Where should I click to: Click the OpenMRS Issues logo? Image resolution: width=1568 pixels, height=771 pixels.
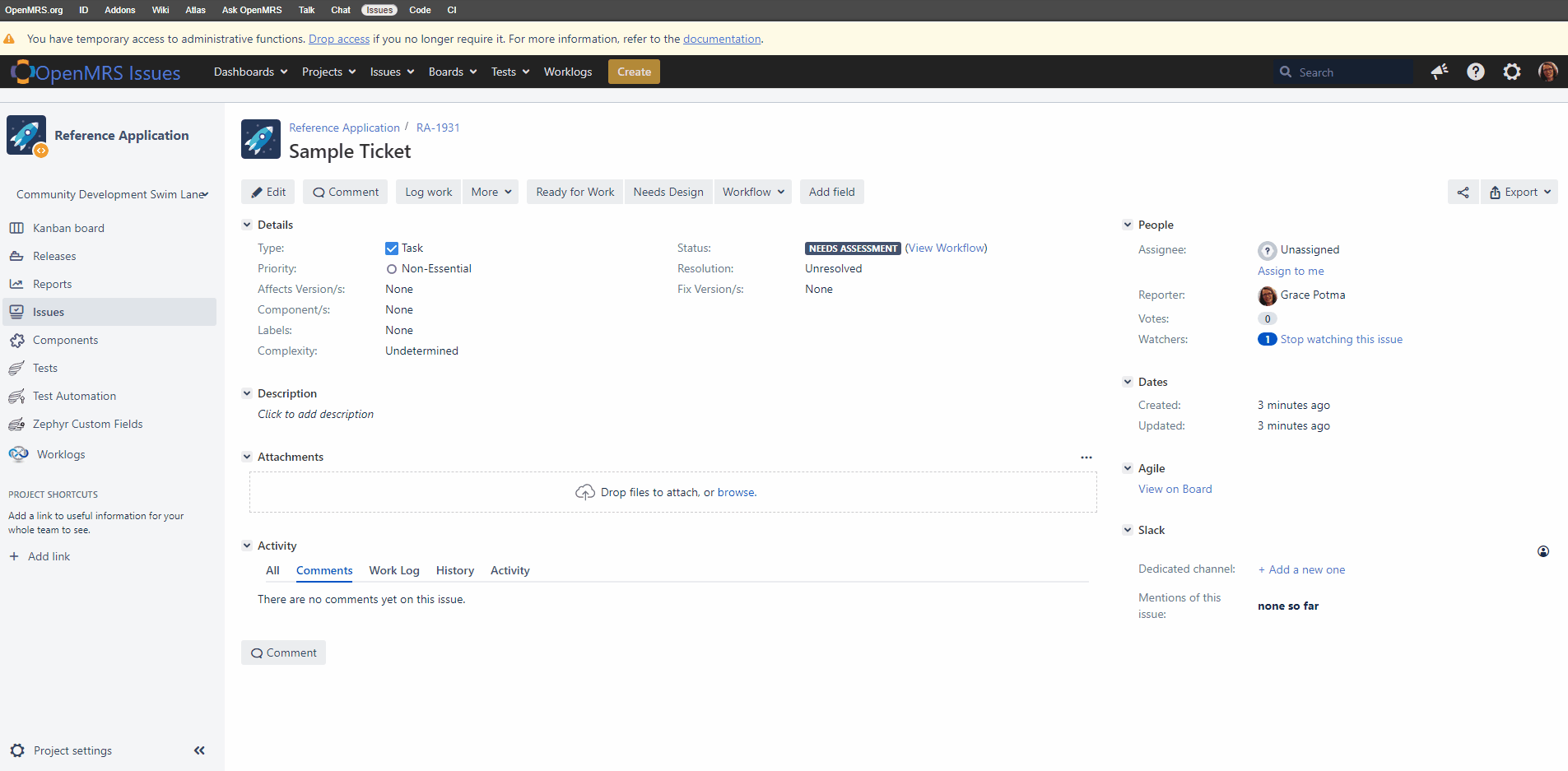coord(95,72)
